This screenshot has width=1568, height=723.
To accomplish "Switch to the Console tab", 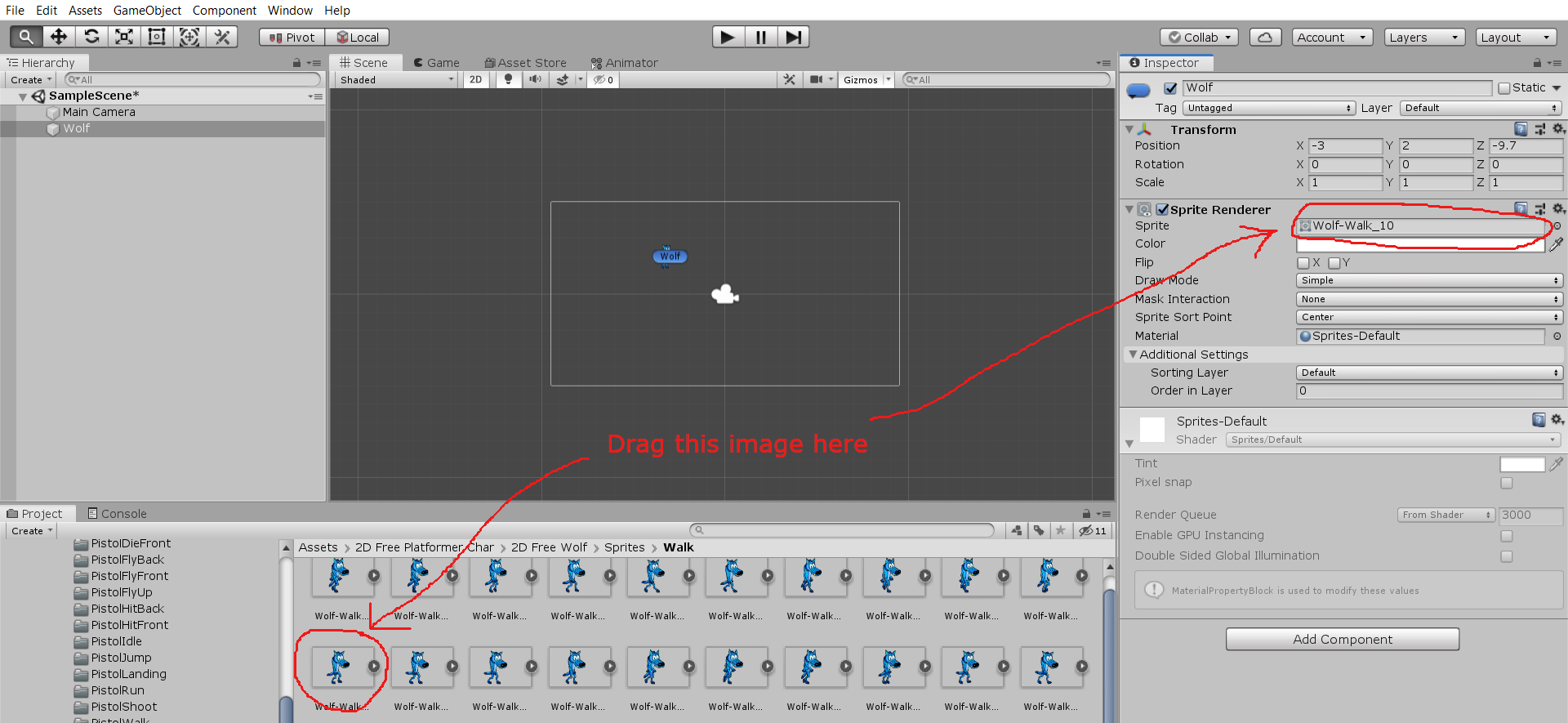I will click(x=117, y=514).
